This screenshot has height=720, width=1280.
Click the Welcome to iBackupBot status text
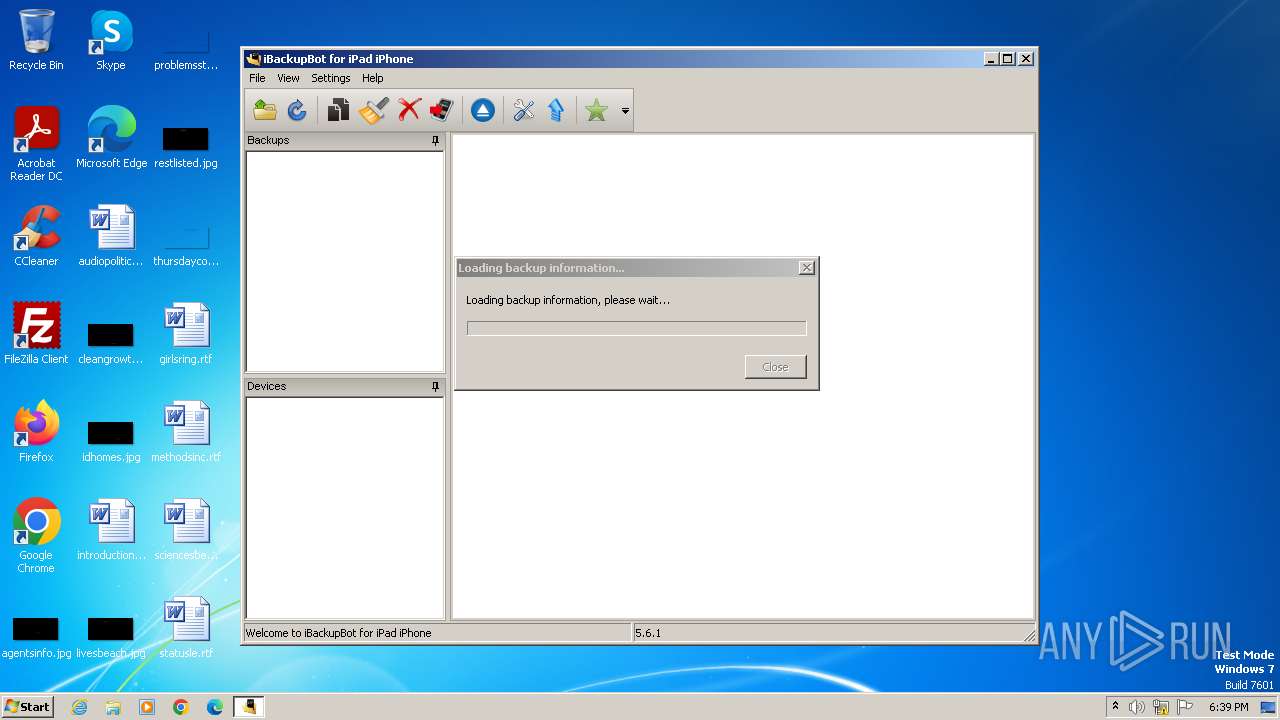(x=339, y=633)
